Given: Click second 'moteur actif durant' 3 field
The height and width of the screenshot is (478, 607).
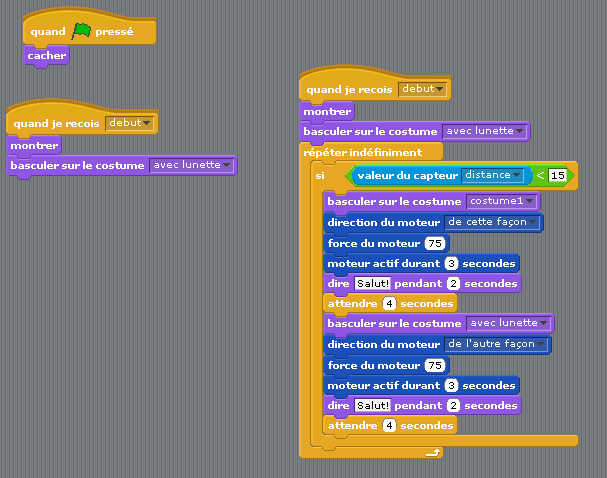Looking at the screenshot, I should pyautogui.click(x=451, y=385).
